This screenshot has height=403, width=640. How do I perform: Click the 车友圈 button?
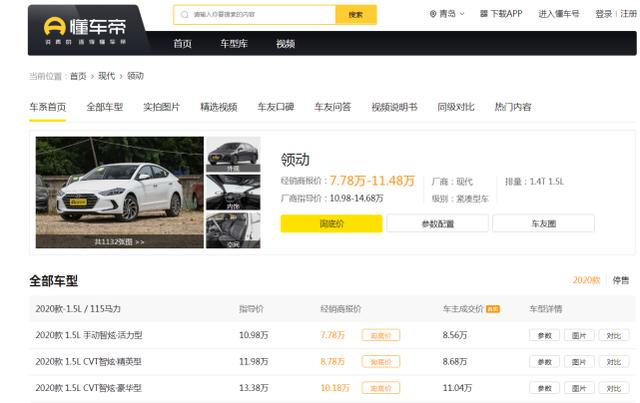point(544,224)
